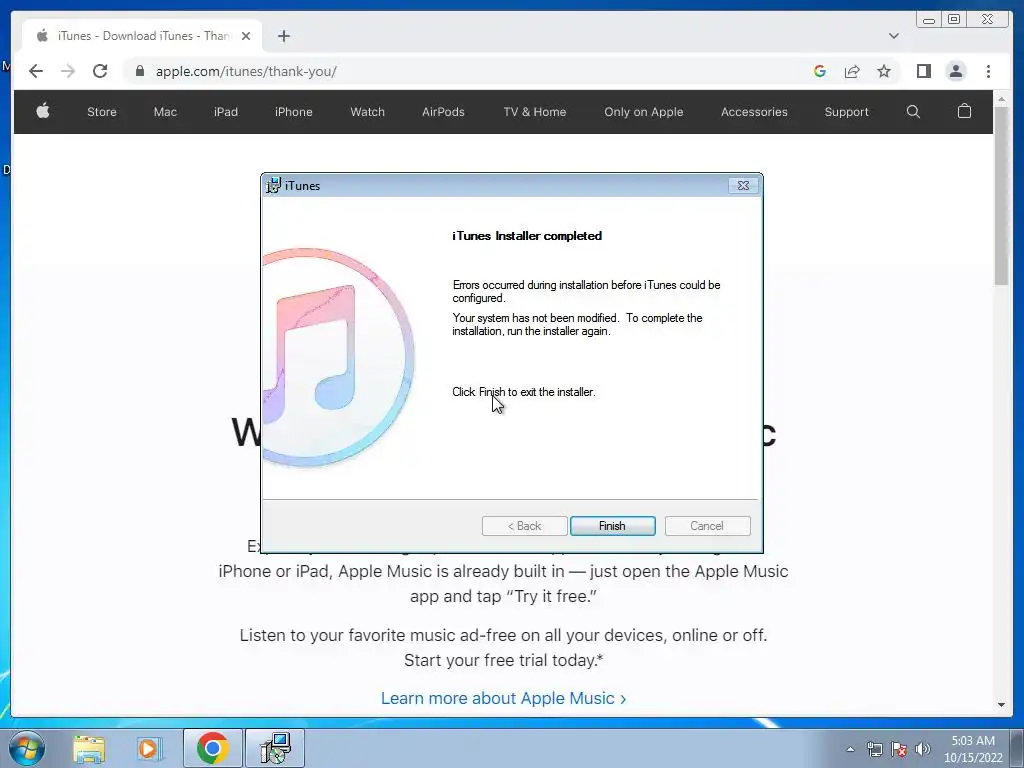Open Only on Apple navigation item

[643, 112]
